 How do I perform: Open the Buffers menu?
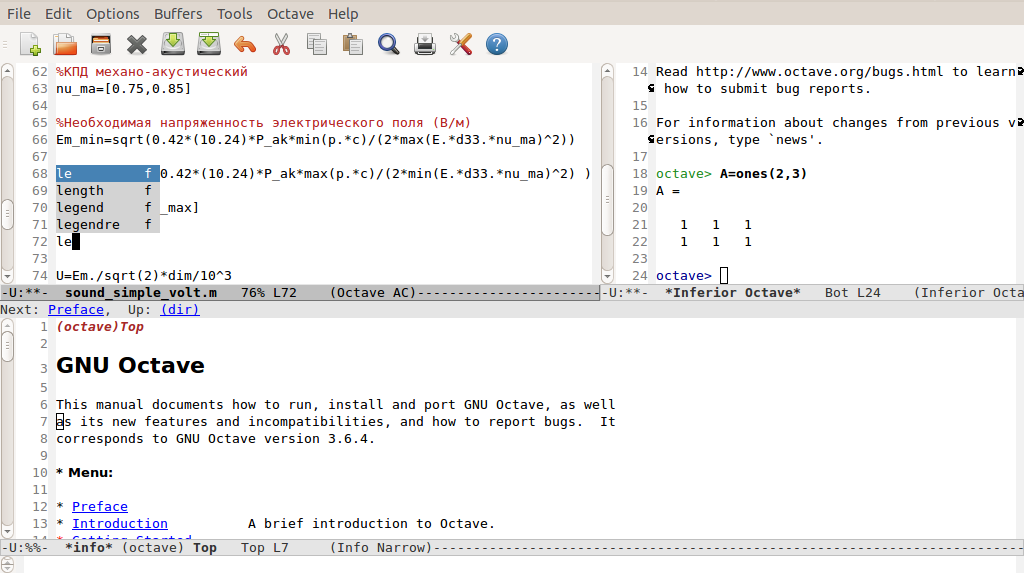click(178, 14)
